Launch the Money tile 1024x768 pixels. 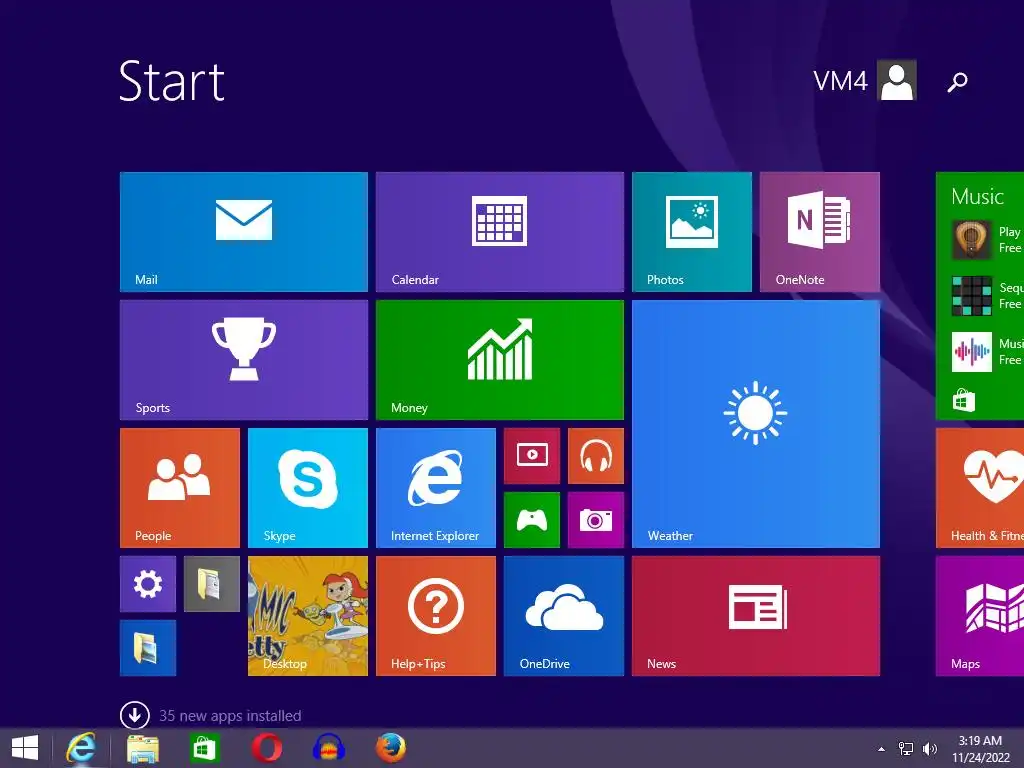click(x=500, y=360)
